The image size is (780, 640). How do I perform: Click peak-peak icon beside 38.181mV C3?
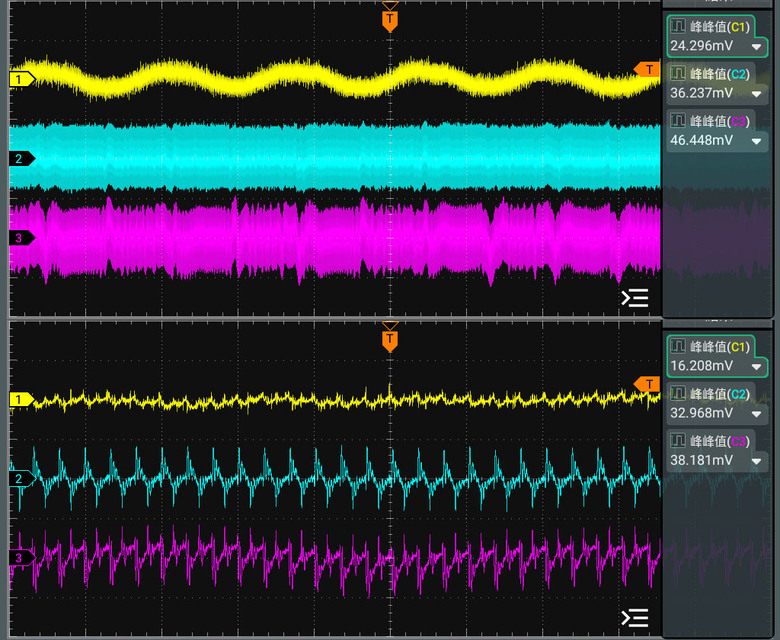[x=678, y=441]
